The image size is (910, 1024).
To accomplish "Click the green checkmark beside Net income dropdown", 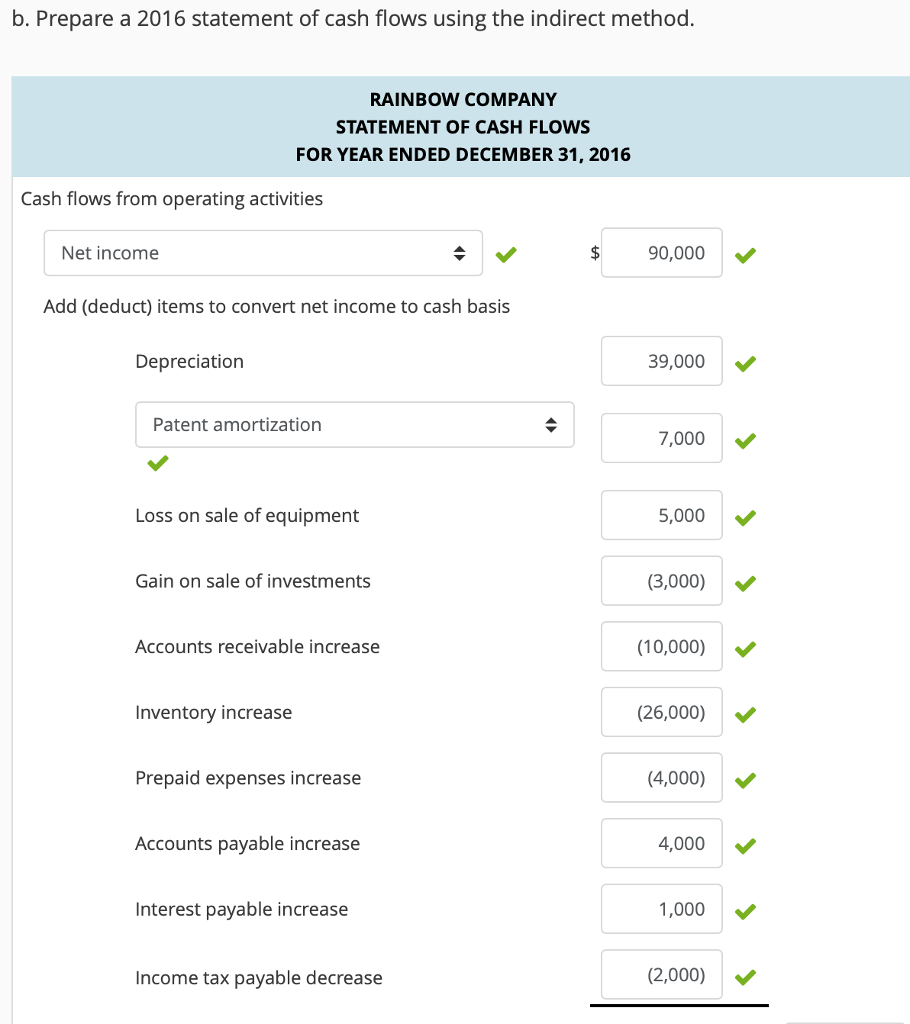I will click(x=506, y=255).
